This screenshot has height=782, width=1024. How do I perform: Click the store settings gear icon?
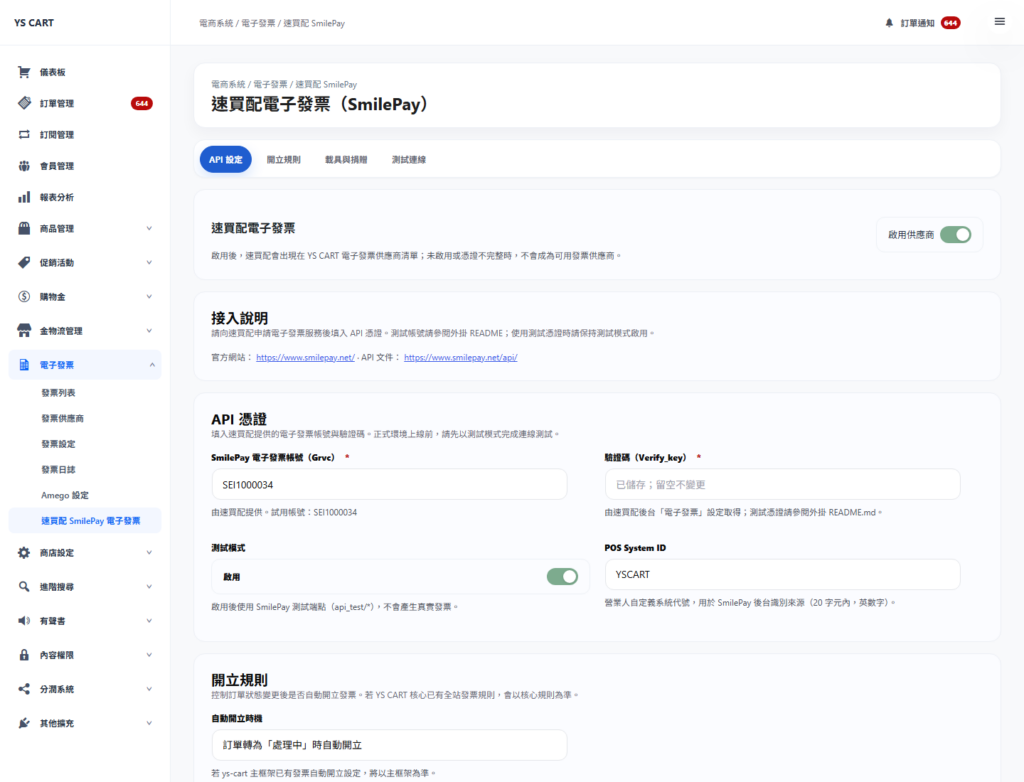(24, 553)
